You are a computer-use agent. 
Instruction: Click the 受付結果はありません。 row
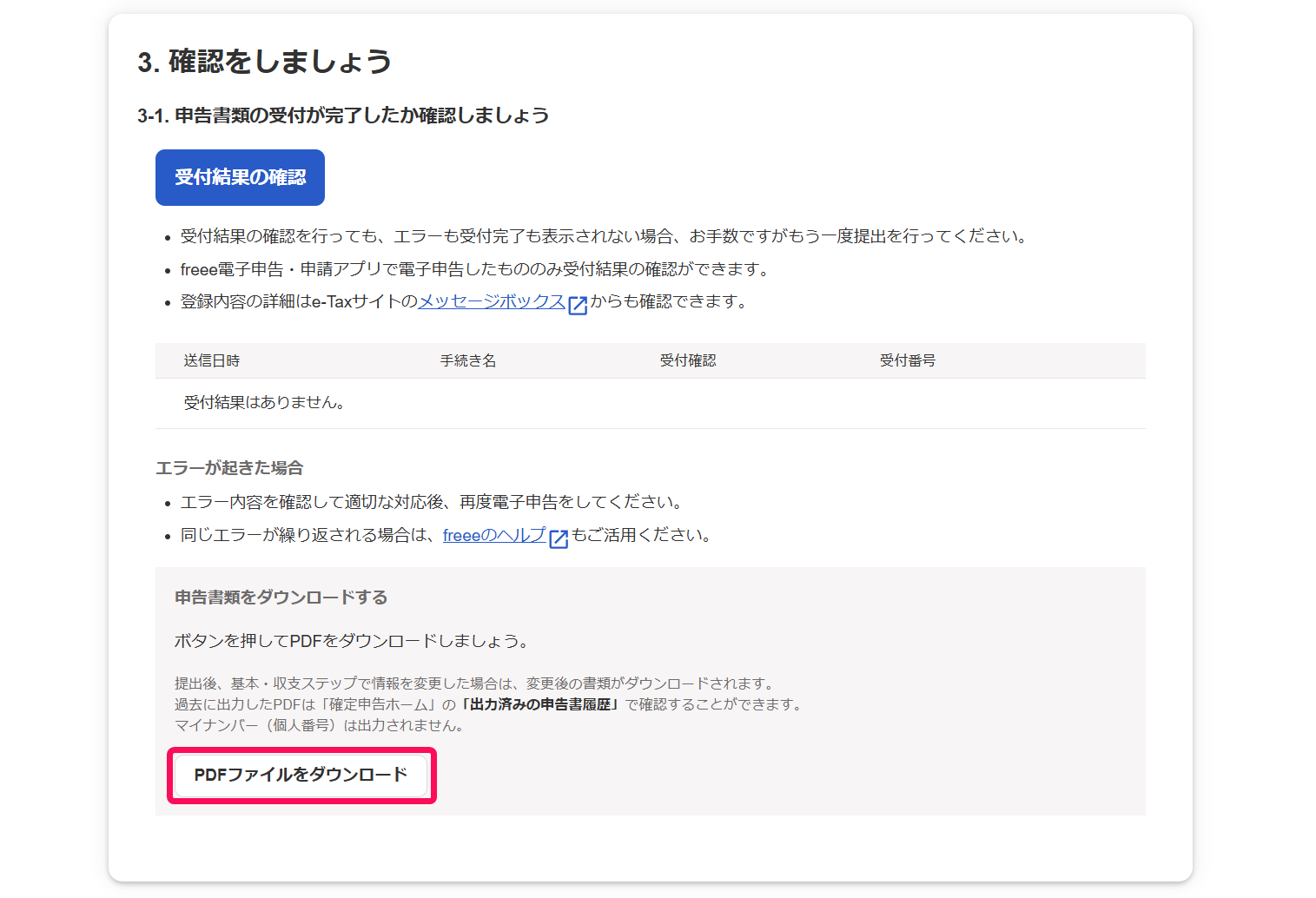tap(651, 403)
